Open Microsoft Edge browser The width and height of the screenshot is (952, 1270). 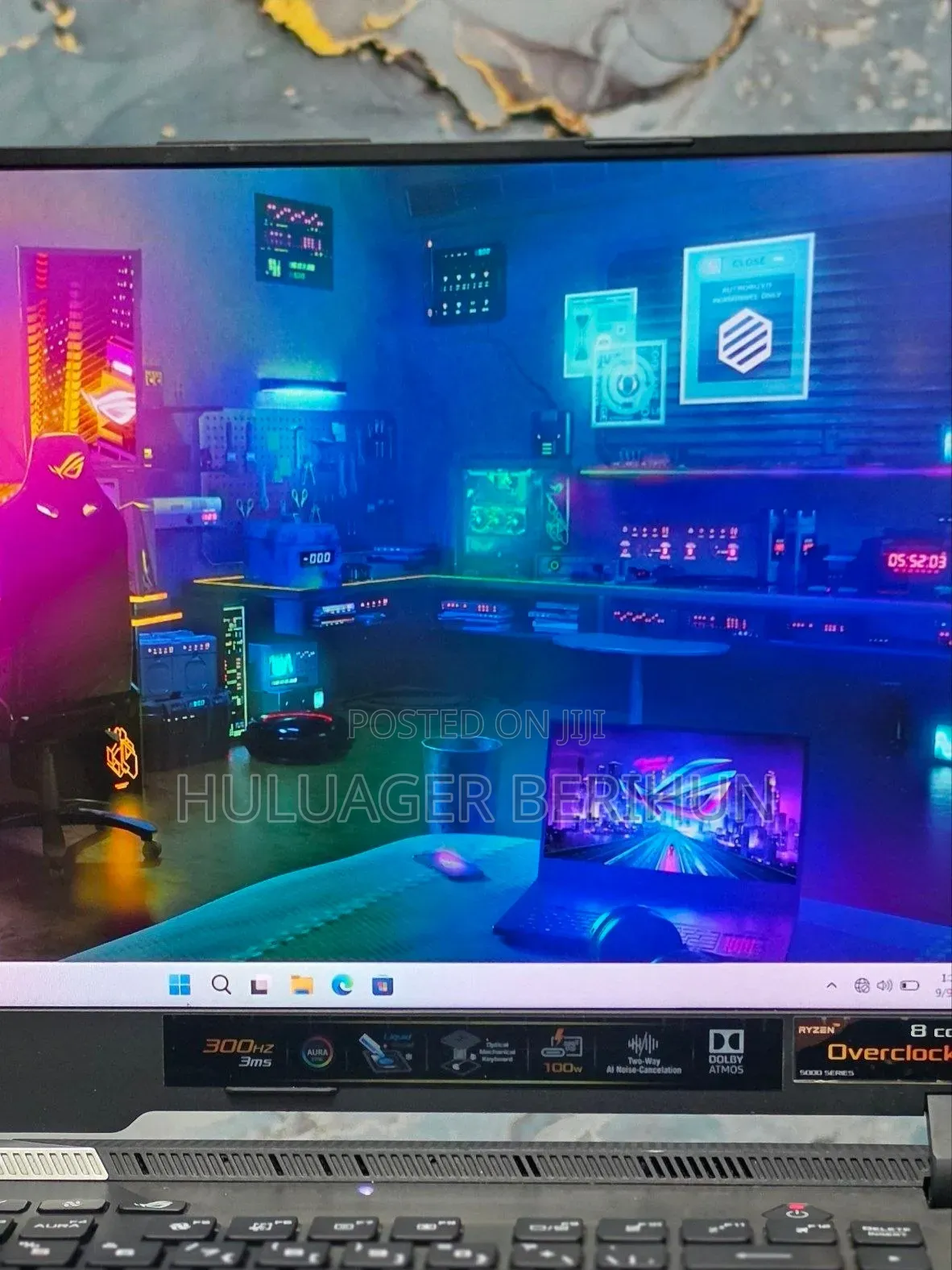coord(342,985)
